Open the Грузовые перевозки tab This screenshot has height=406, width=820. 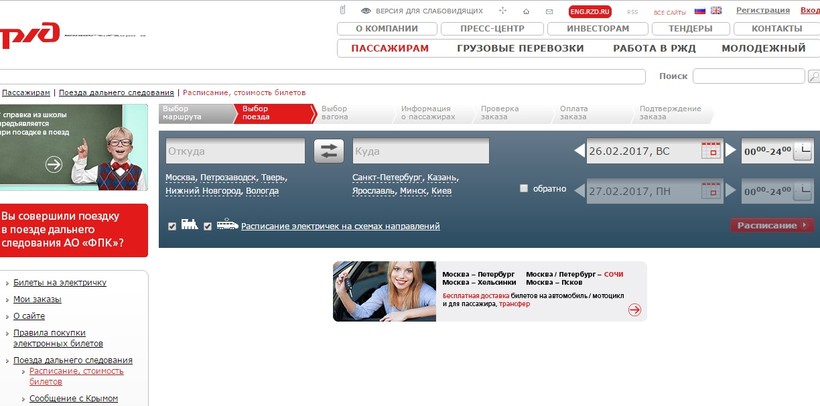(520, 48)
